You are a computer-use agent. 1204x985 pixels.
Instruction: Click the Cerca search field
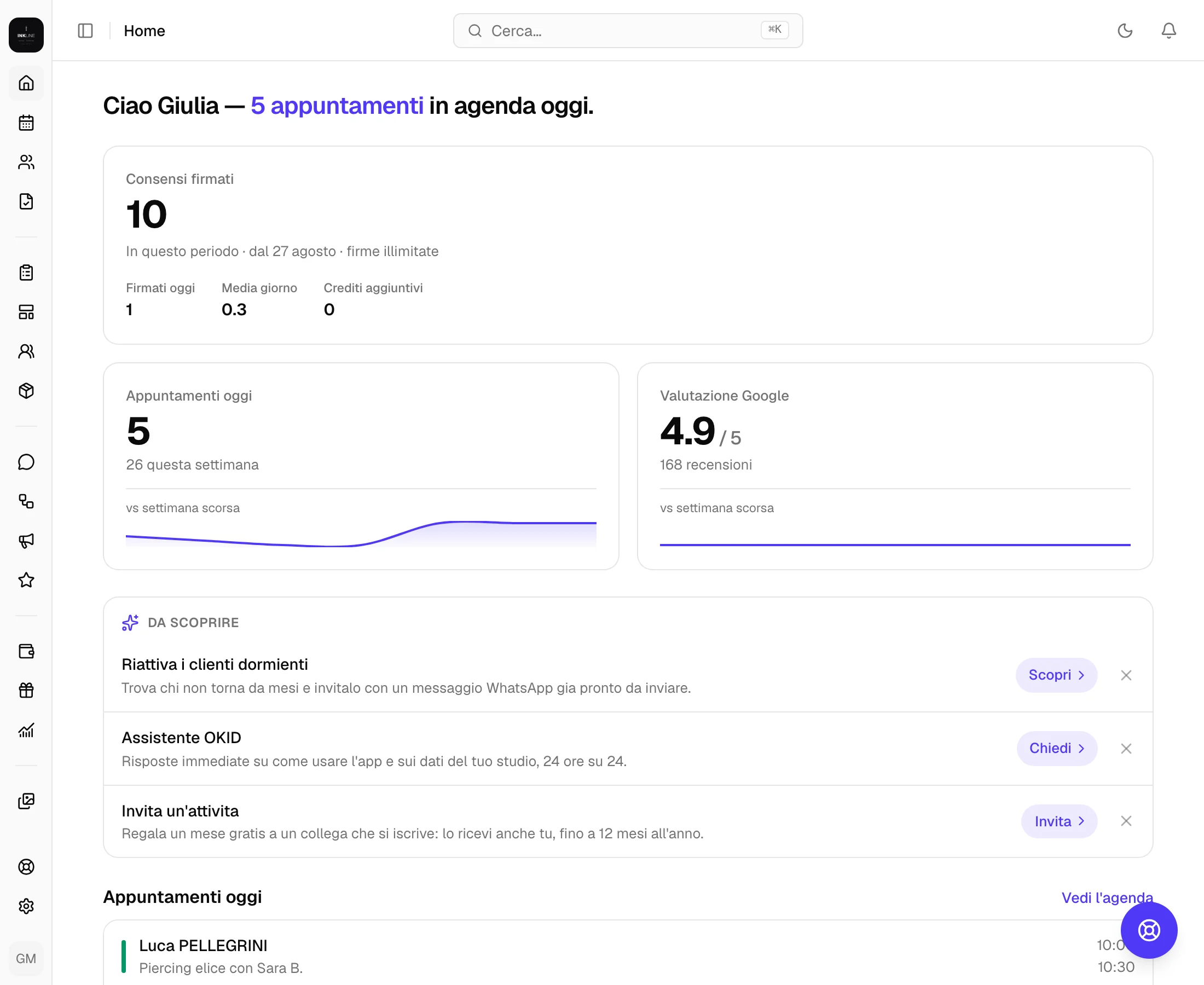(628, 31)
